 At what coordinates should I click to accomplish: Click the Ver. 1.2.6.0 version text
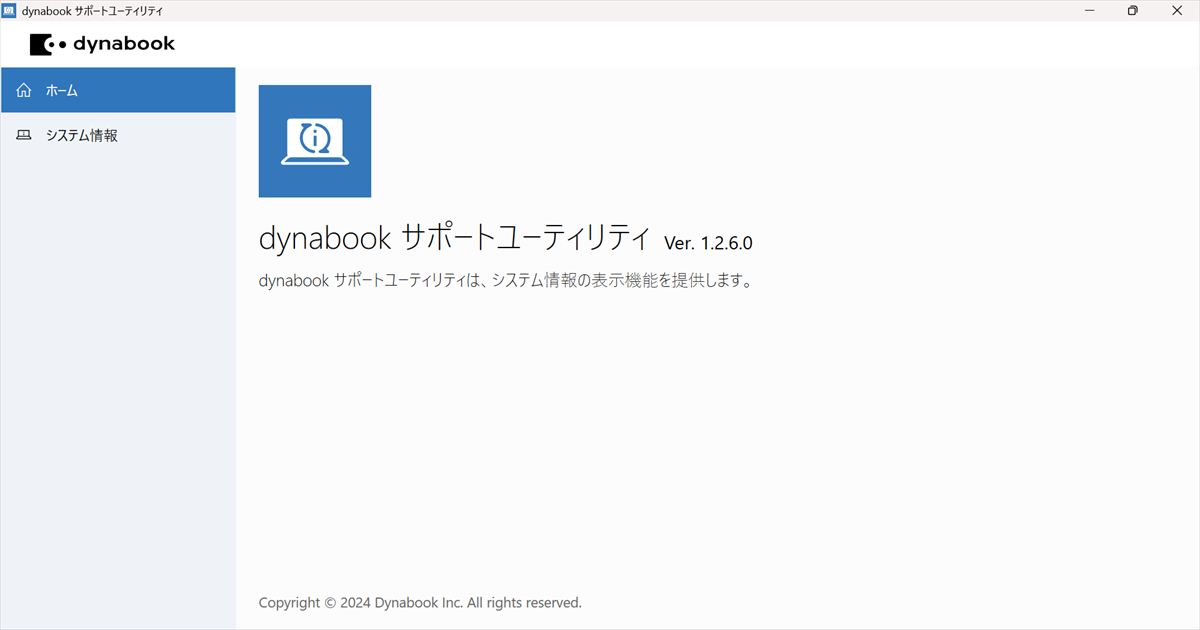tap(708, 243)
